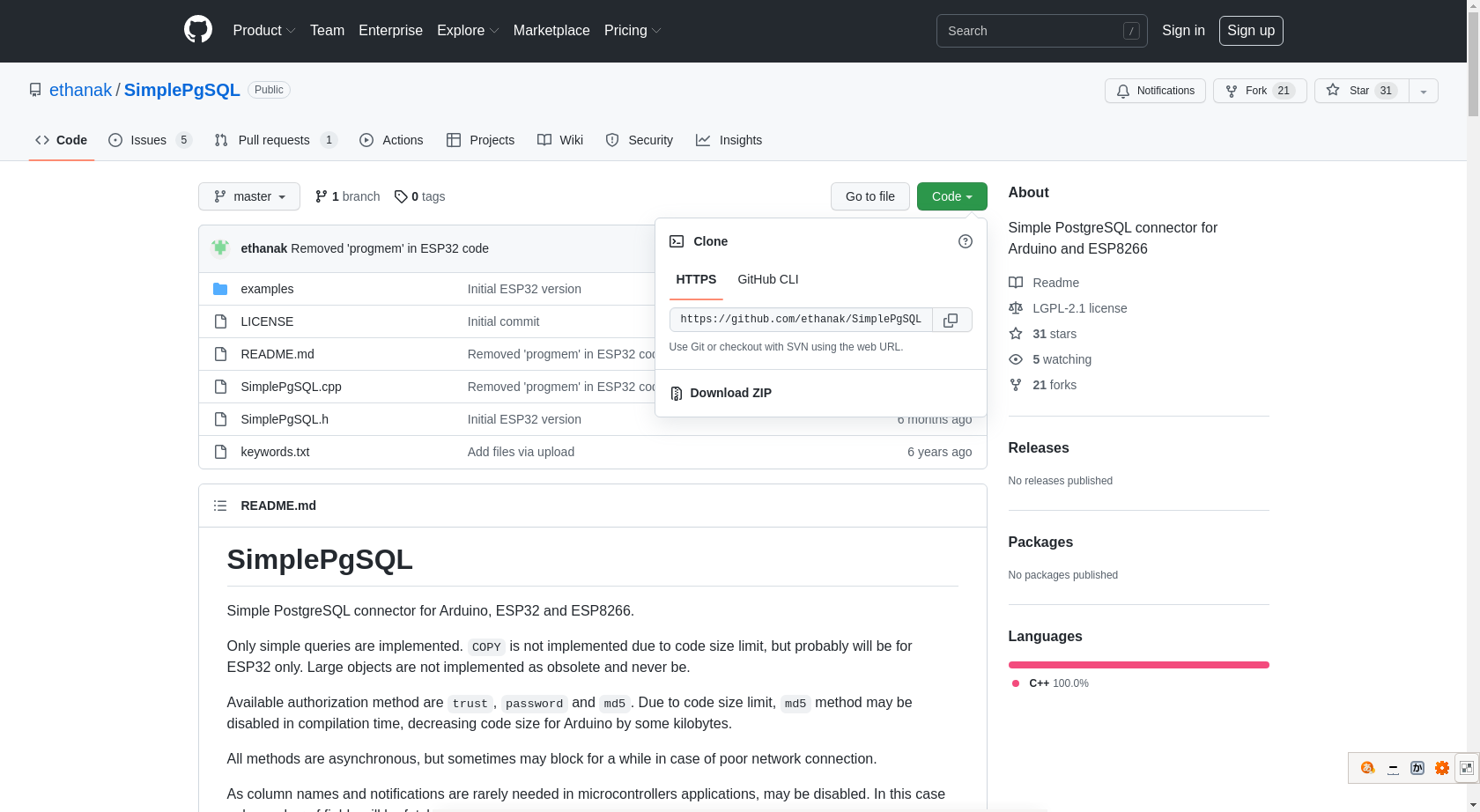Toggle the green Code dropdown button
This screenshot has height=812, width=1480.
(x=951, y=196)
